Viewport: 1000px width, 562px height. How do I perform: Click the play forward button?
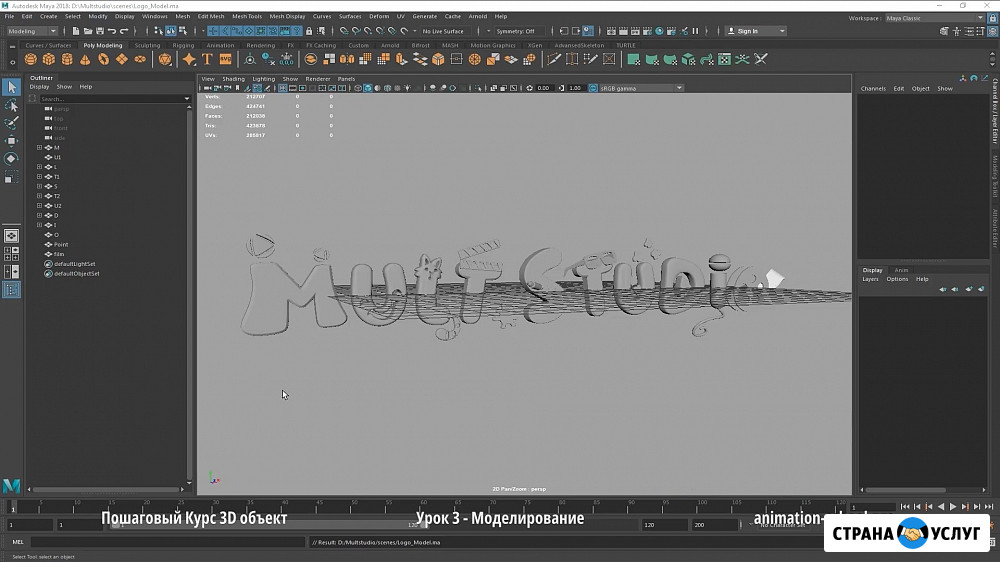coord(953,507)
